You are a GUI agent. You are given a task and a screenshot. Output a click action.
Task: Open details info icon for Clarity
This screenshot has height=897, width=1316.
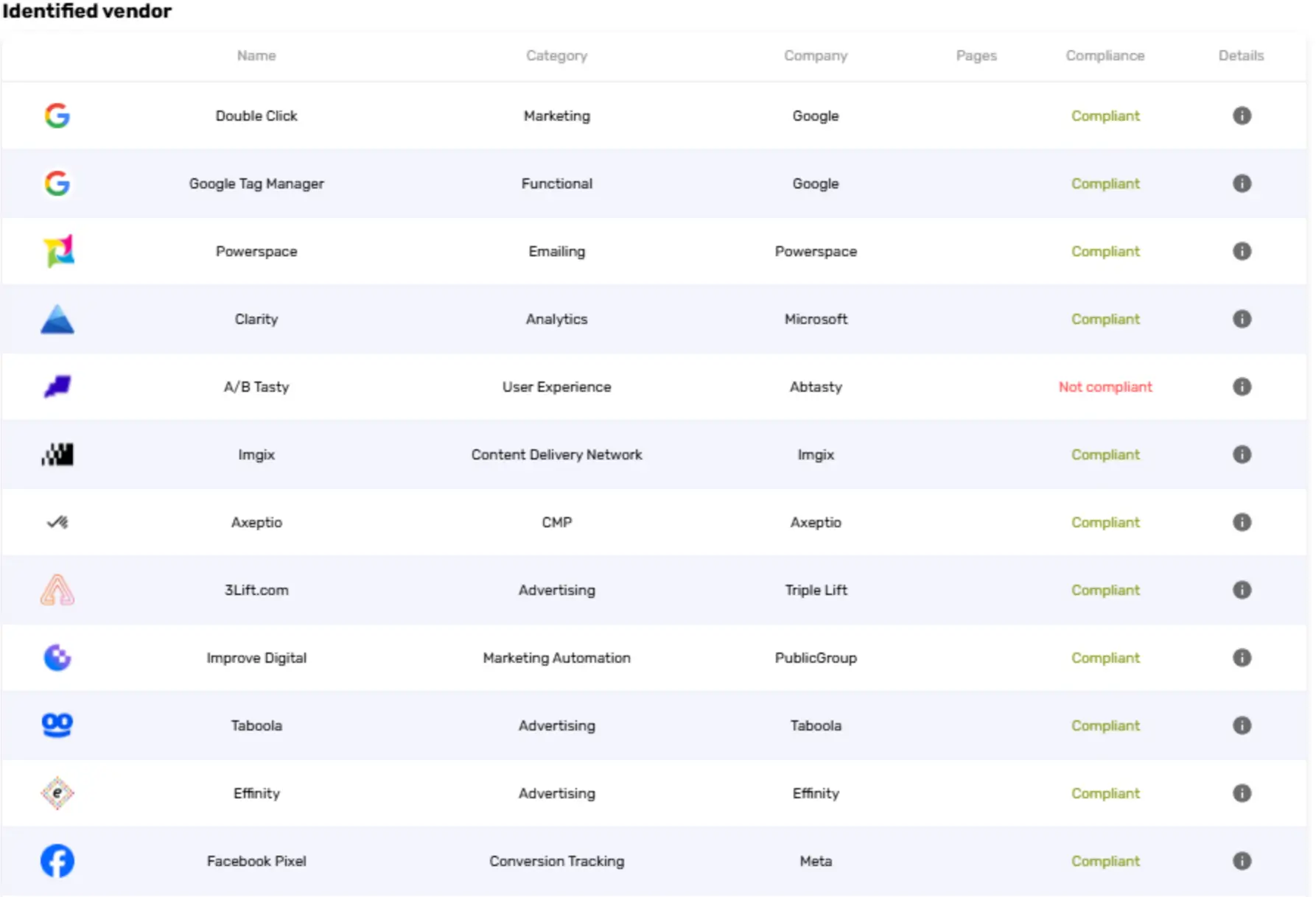tap(1242, 319)
